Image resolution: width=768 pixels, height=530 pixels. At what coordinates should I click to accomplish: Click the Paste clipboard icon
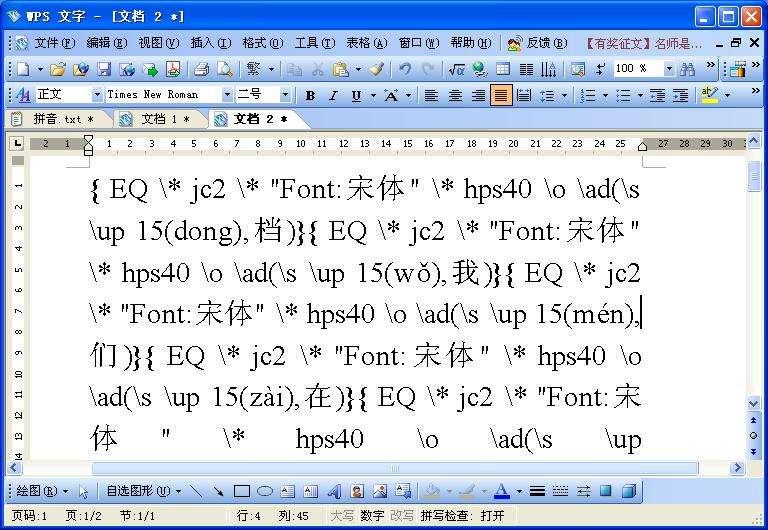340,69
